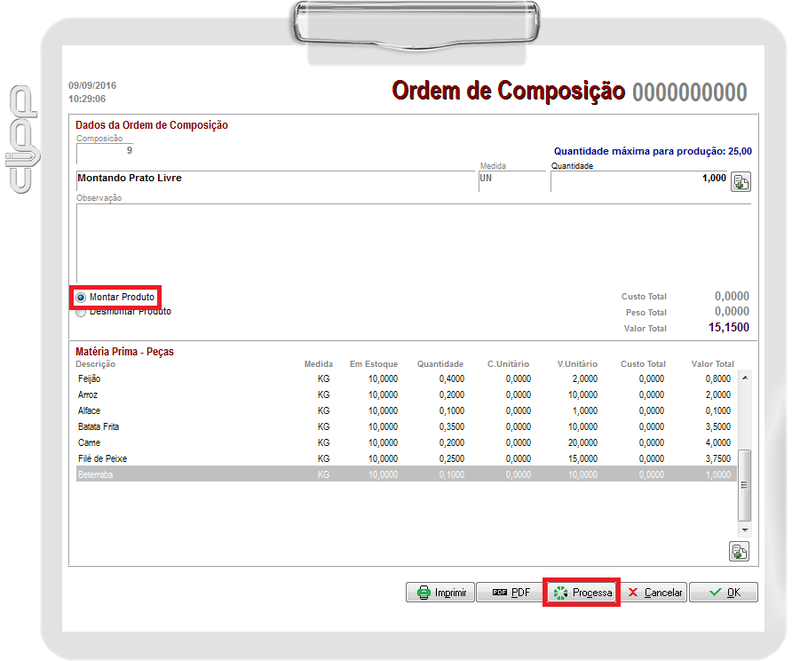
Task: Click the lookup icon beside Quantidade field
Action: [x=740, y=182]
